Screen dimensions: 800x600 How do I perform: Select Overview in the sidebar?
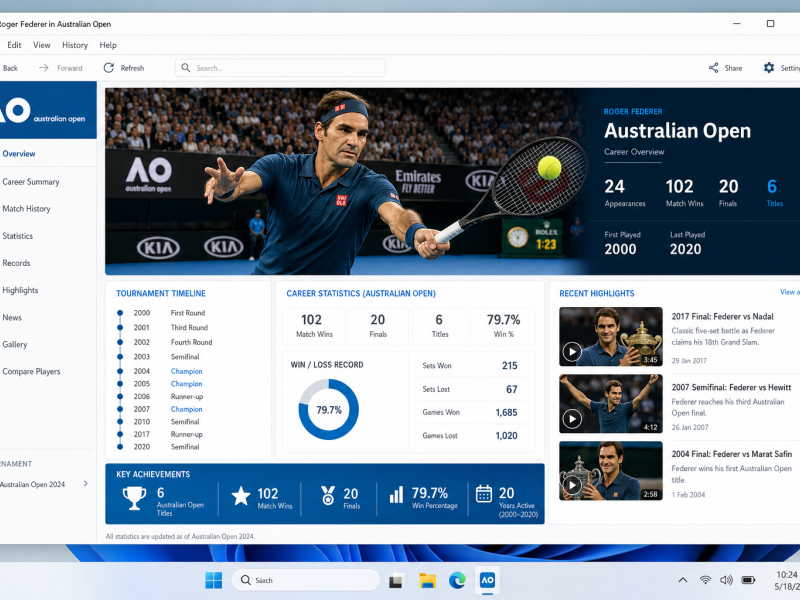[x=19, y=154]
